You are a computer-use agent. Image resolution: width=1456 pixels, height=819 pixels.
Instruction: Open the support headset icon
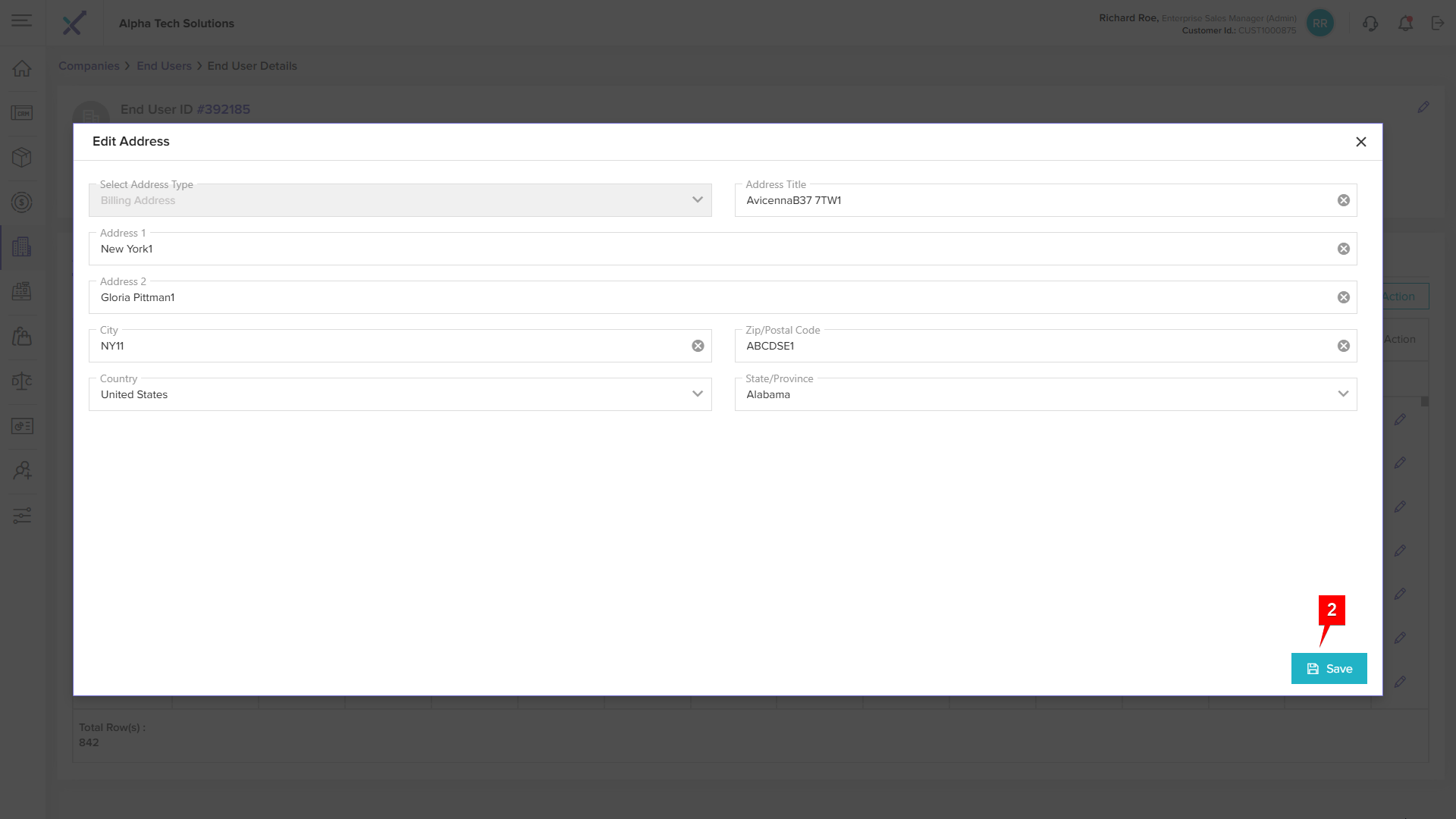pyautogui.click(x=1370, y=24)
